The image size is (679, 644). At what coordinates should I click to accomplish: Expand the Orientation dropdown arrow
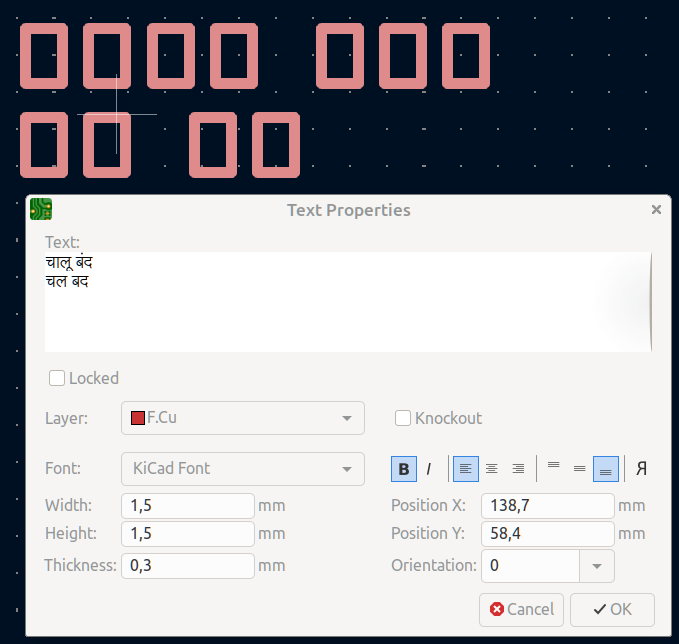(597, 566)
